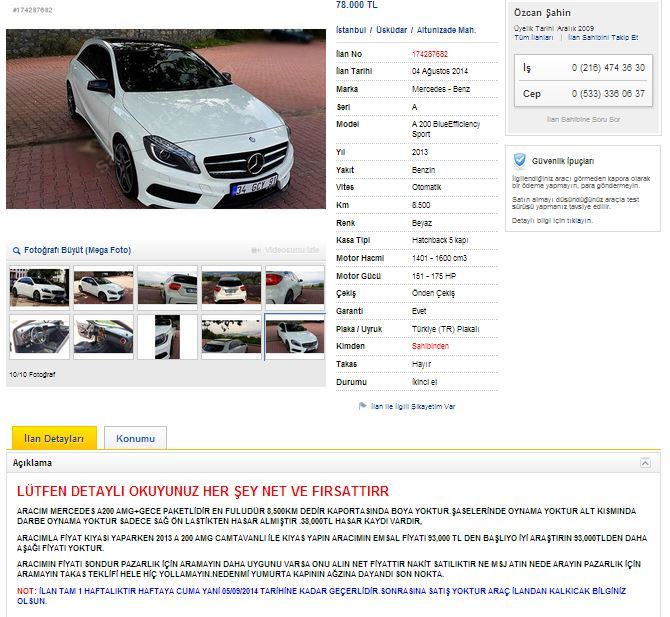Follow seller via İlan Sahibini Takip Et

[603, 38]
